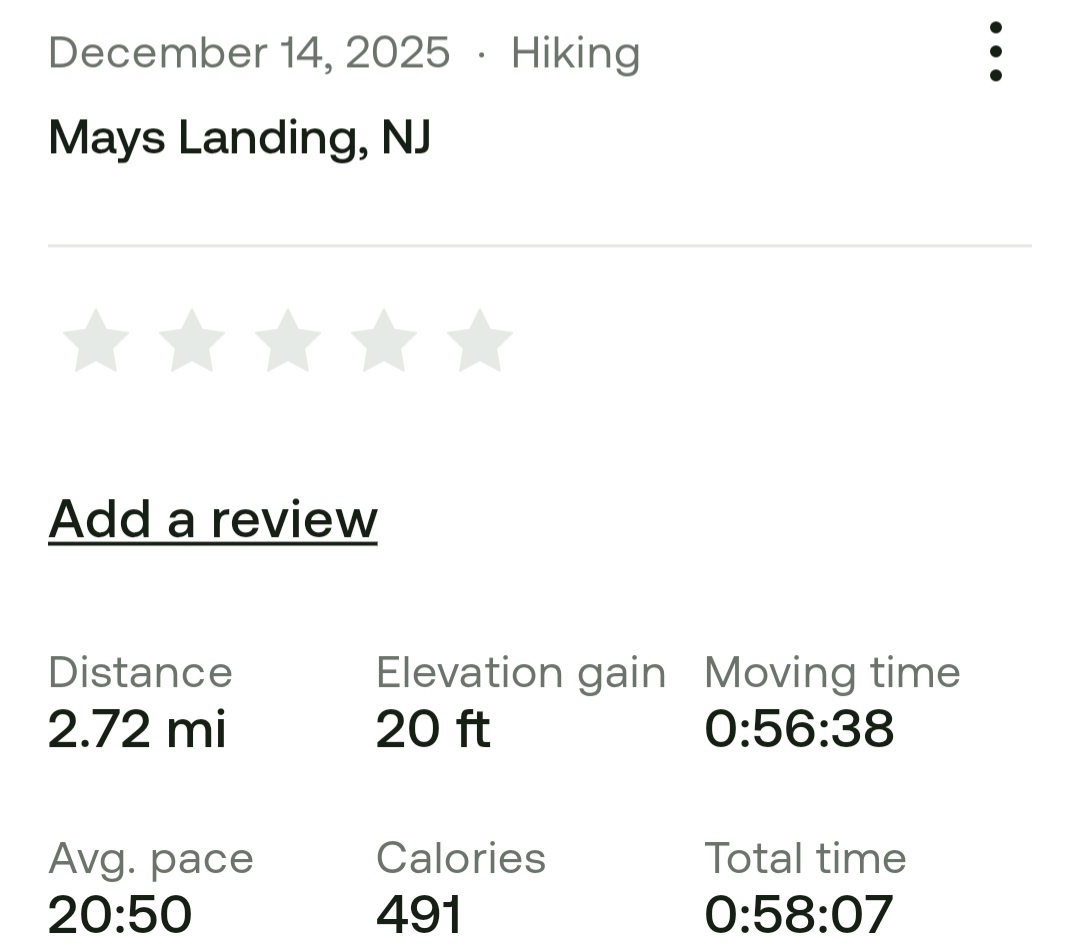The width and height of the screenshot is (1080, 950).
Task: Open the three-dot more options menu
Action: 995,52
